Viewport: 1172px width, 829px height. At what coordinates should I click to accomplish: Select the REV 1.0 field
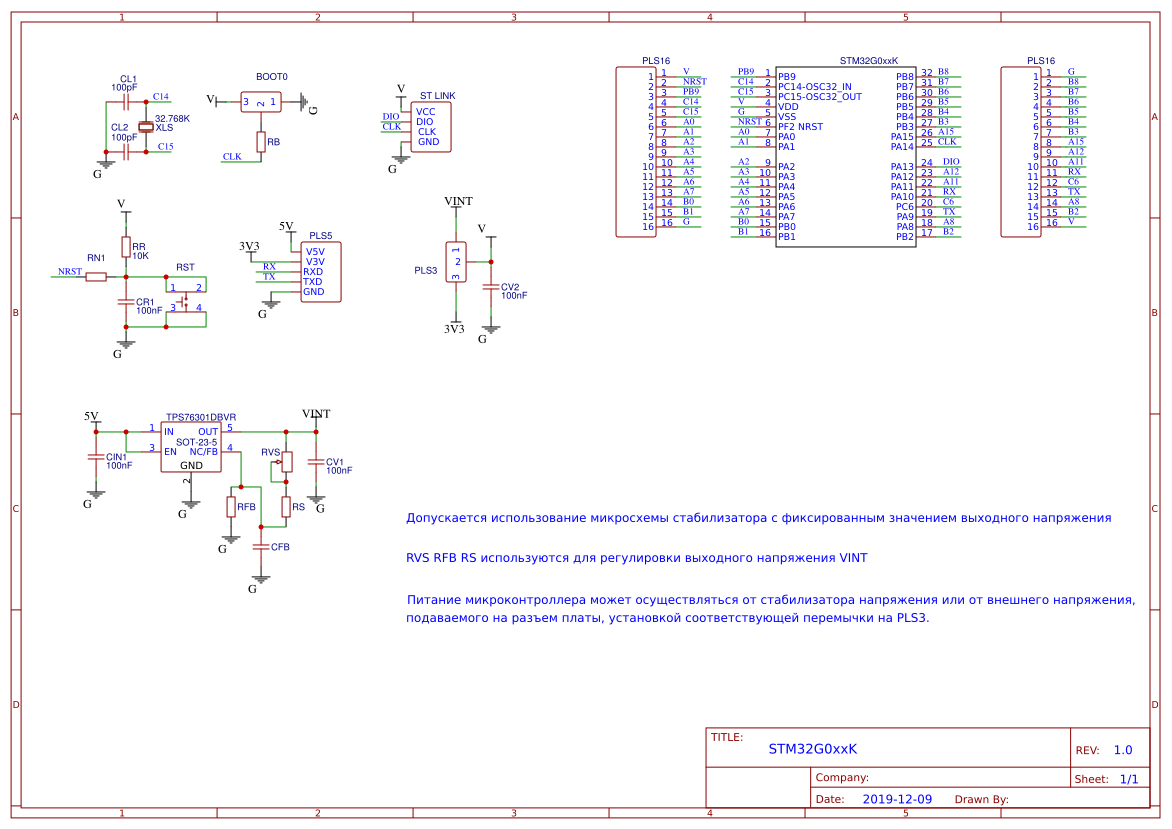(x=1104, y=751)
